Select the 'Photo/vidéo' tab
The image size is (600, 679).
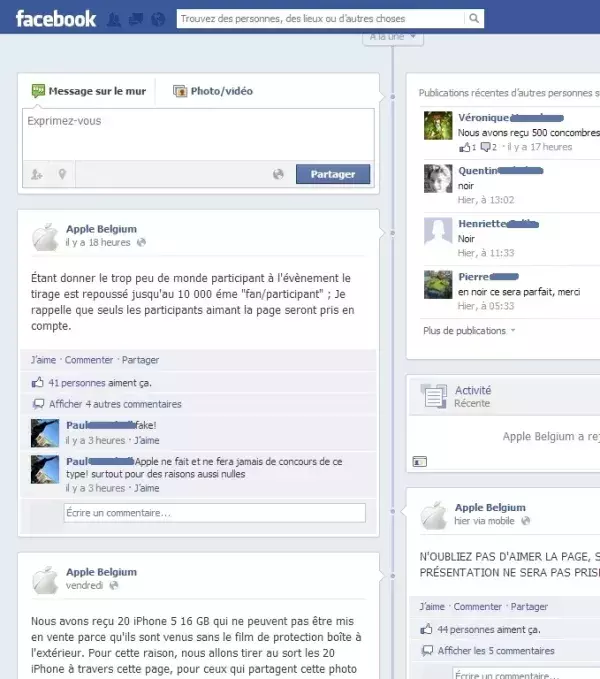click(x=213, y=91)
